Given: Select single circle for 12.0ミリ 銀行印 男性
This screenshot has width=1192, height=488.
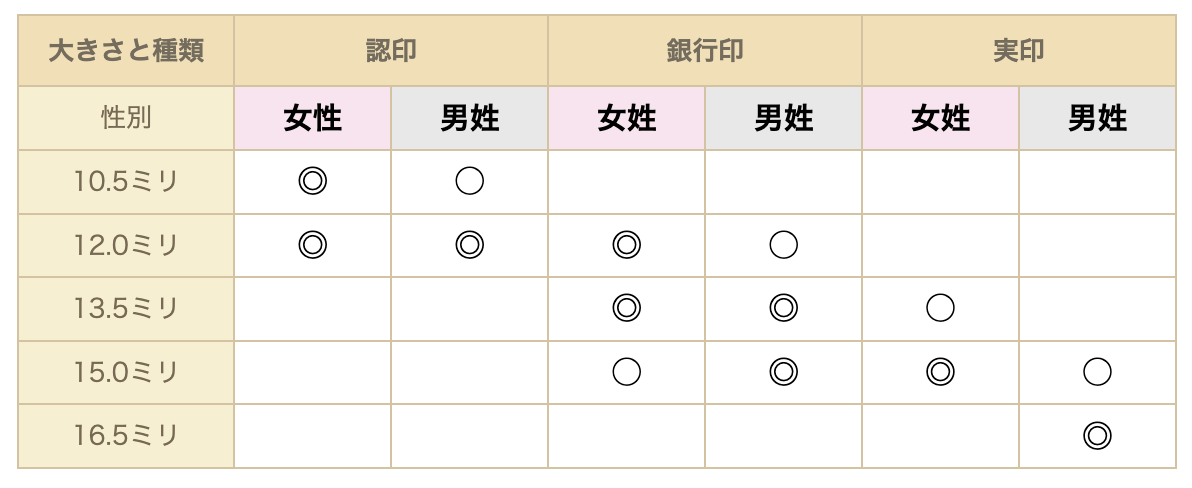Looking at the screenshot, I should [784, 245].
